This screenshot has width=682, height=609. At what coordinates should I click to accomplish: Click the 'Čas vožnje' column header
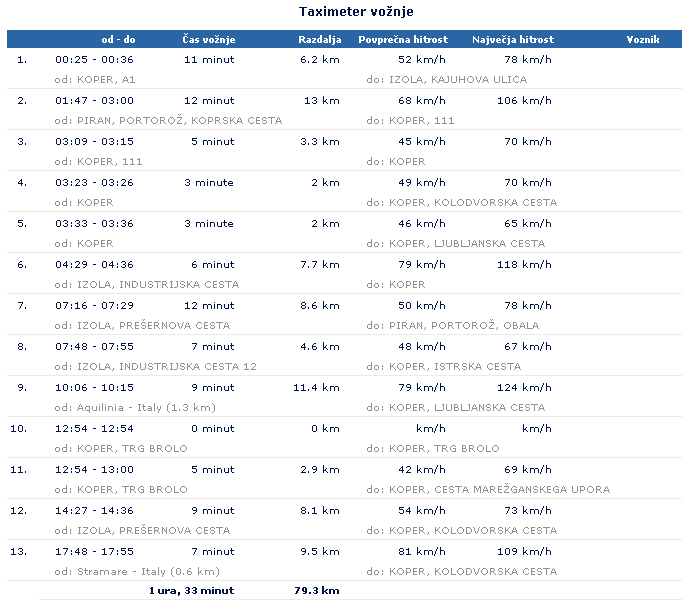(209, 40)
